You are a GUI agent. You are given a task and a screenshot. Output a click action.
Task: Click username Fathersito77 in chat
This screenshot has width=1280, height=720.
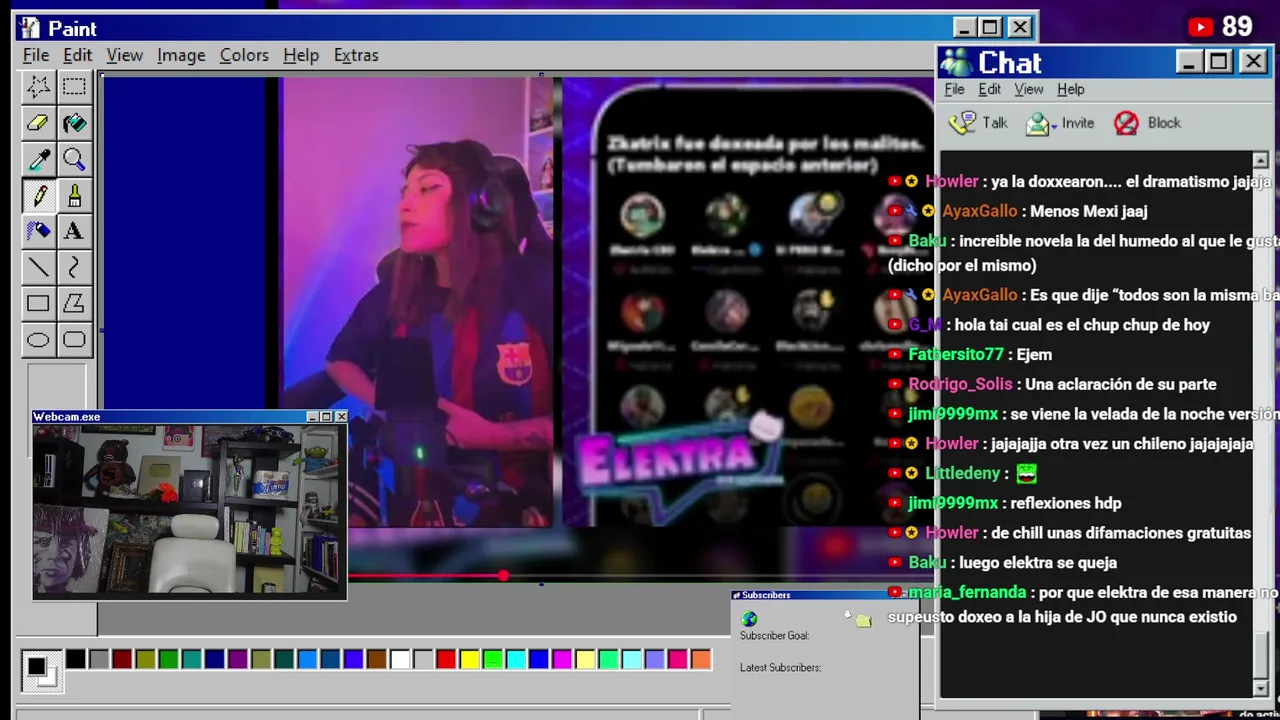tap(955, 354)
